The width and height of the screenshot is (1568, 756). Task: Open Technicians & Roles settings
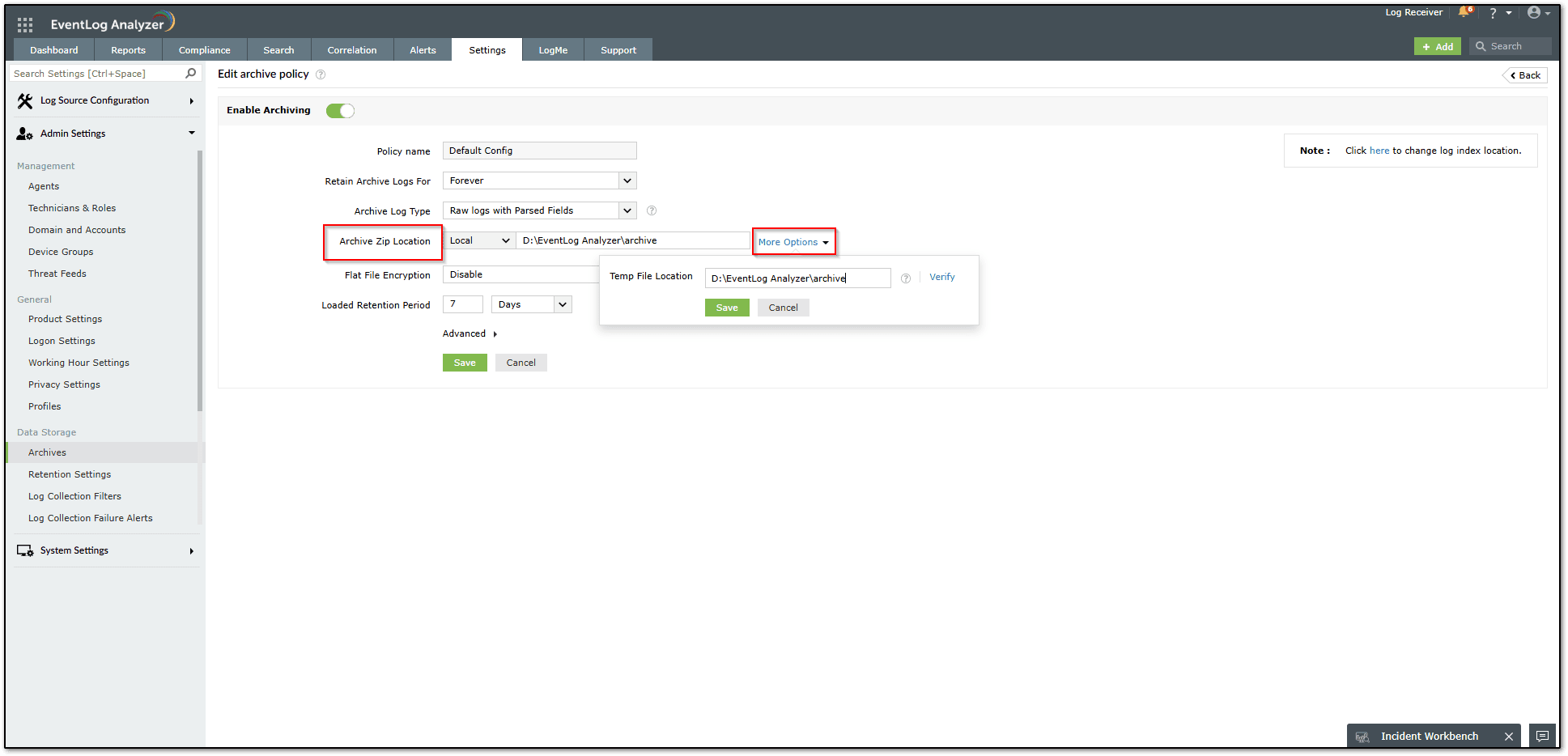[x=72, y=208]
